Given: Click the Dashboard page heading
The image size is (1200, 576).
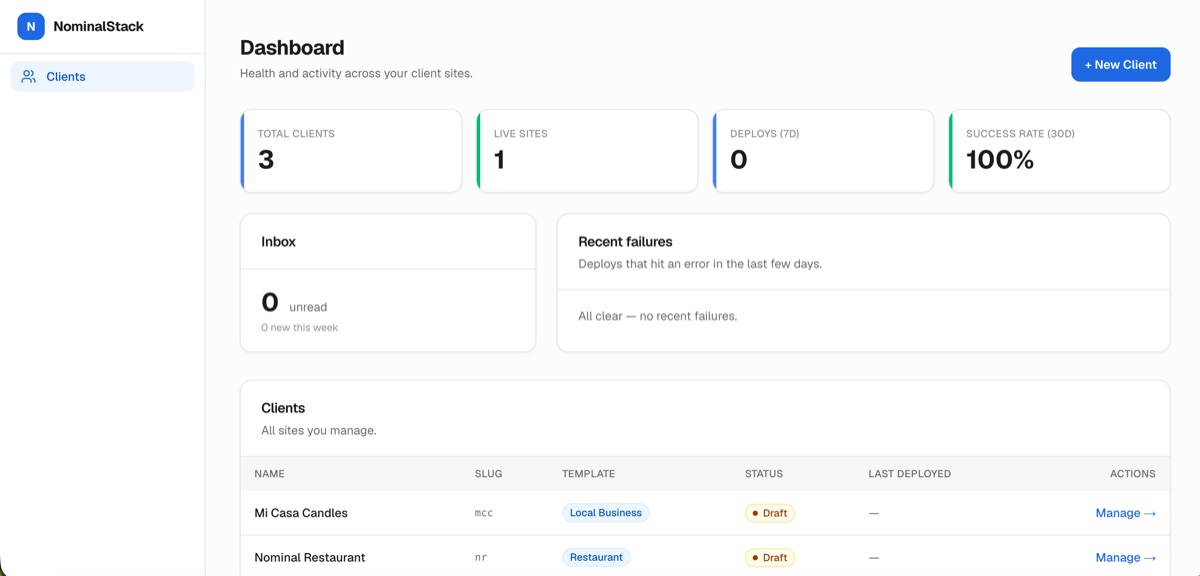Looking at the screenshot, I should (292, 47).
